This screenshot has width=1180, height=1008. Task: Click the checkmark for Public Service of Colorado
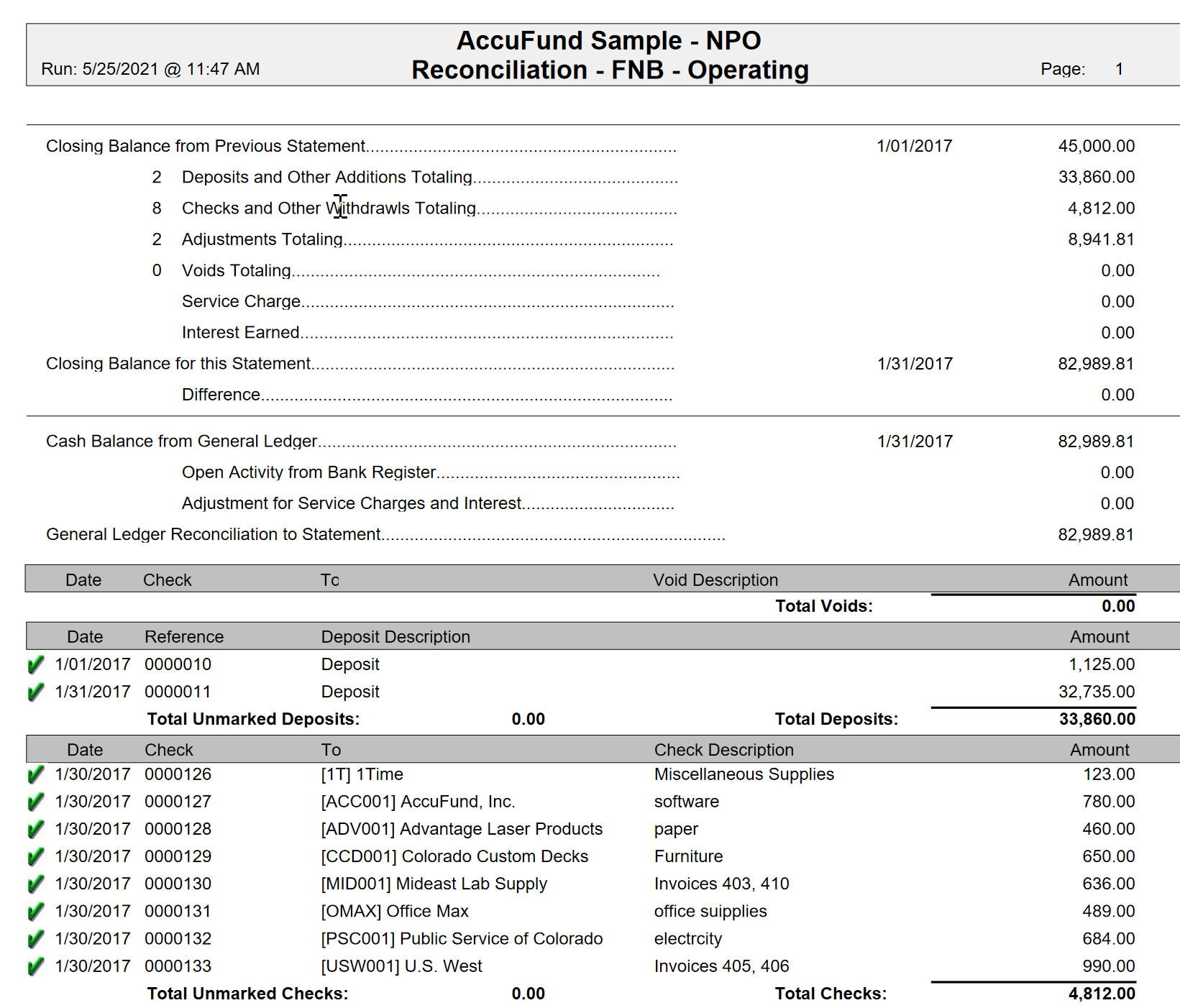(35, 939)
